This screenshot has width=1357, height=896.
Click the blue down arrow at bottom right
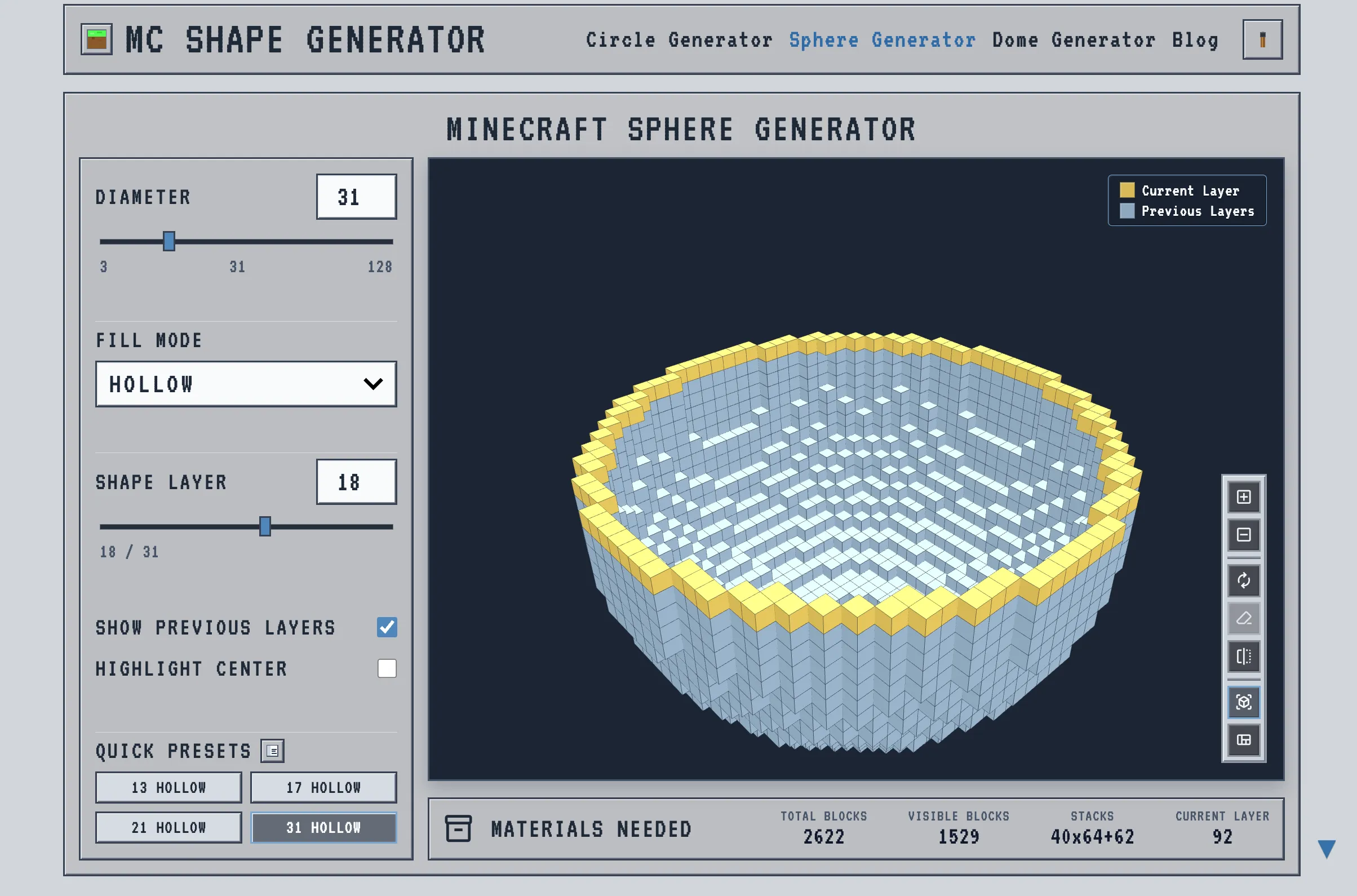point(1327,849)
